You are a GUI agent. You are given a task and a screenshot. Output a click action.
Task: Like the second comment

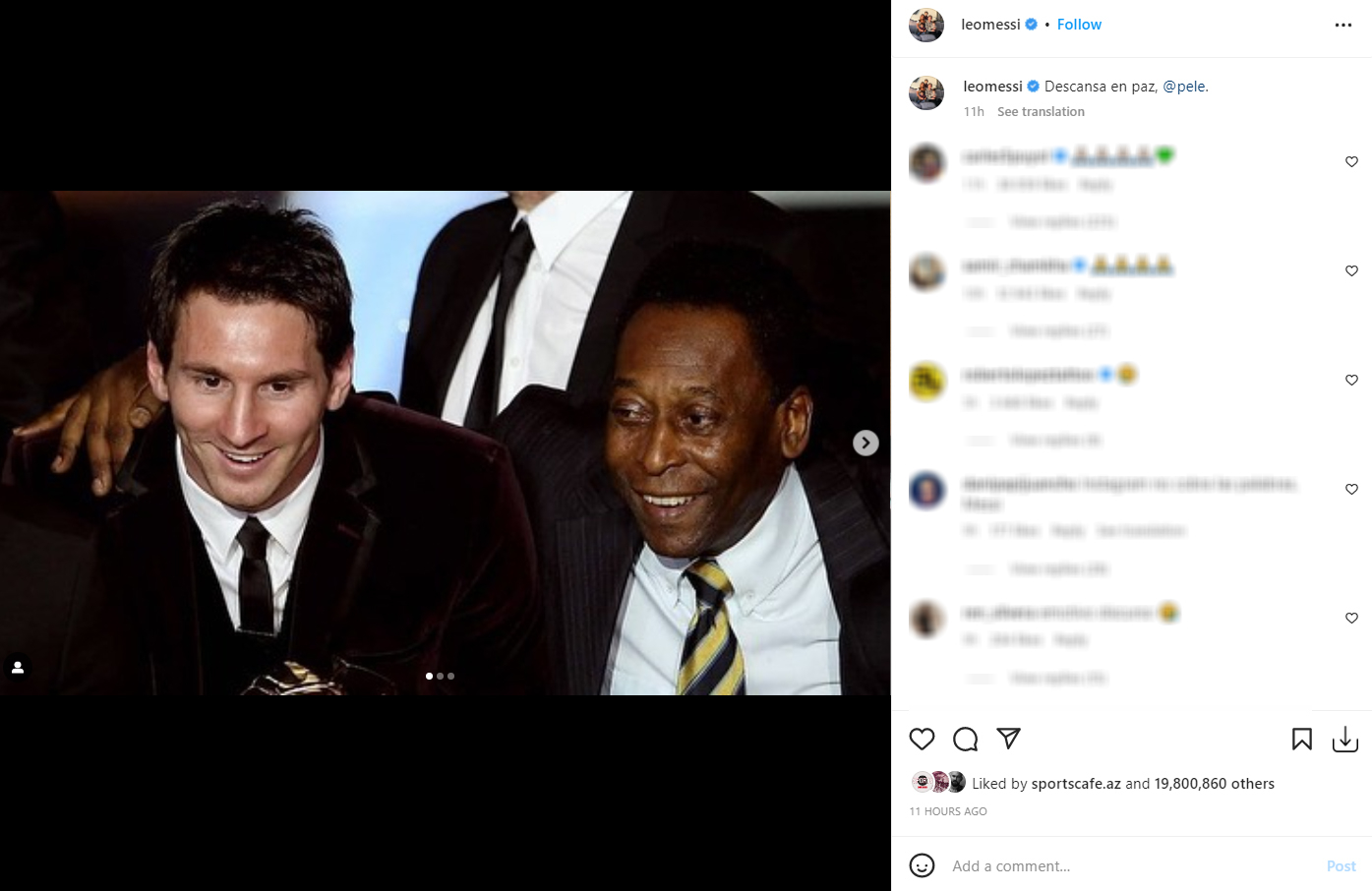tap(1351, 270)
